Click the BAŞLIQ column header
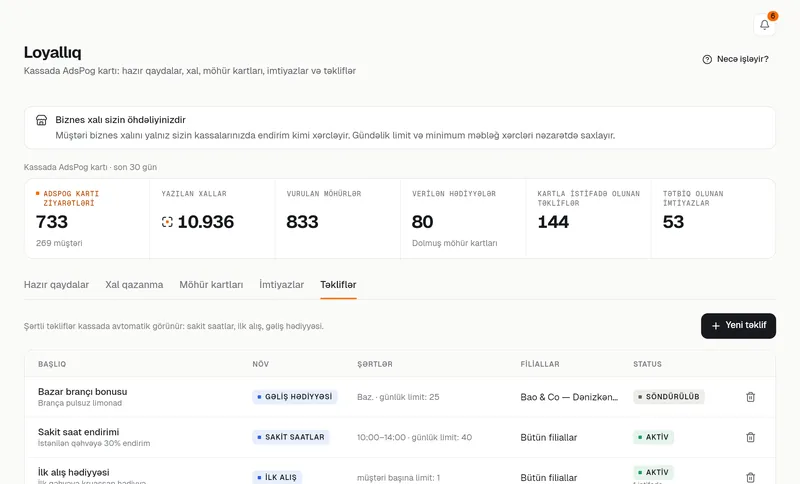This screenshot has width=800, height=484. (x=52, y=364)
